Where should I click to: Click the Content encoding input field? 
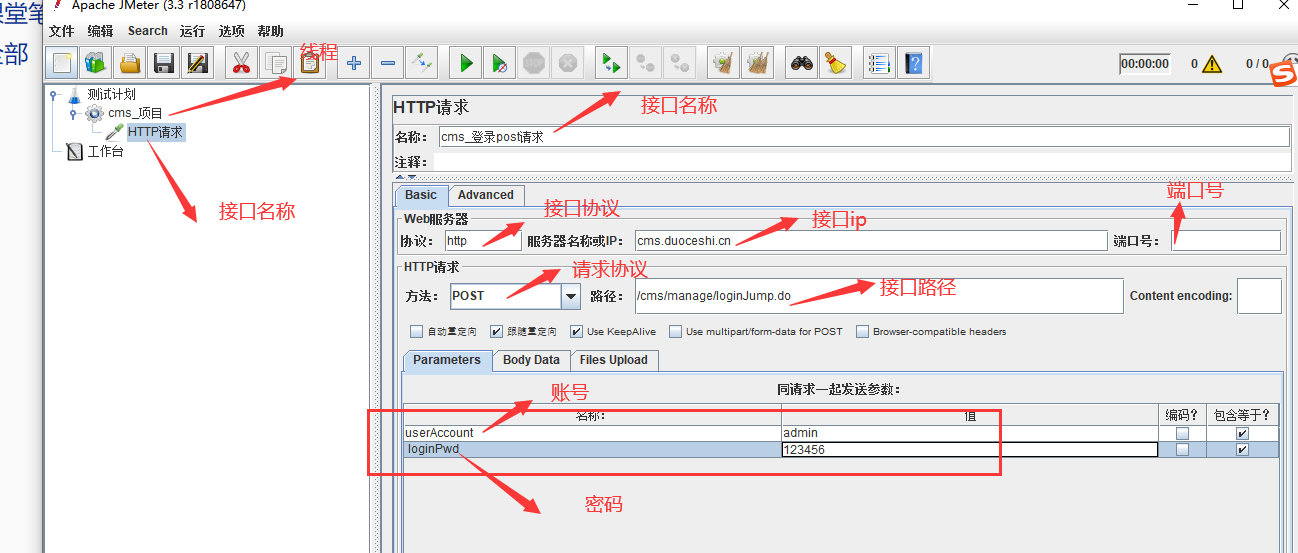click(1259, 296)
